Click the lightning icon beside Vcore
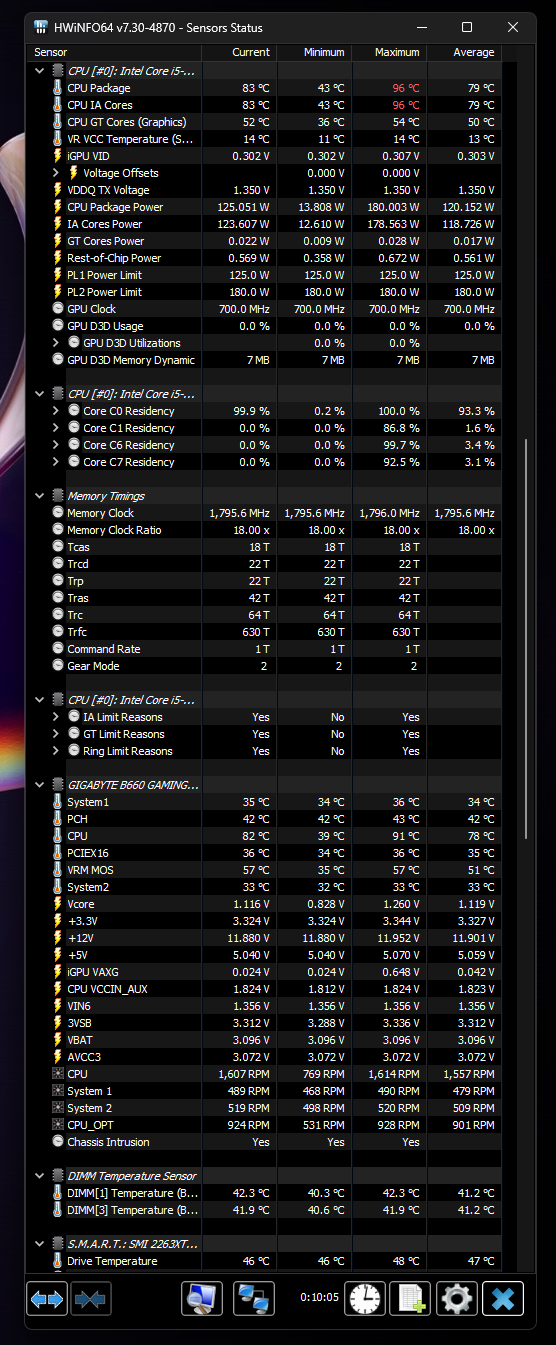This screenshot has width=556, height=1345. click(x=57, y=904)
